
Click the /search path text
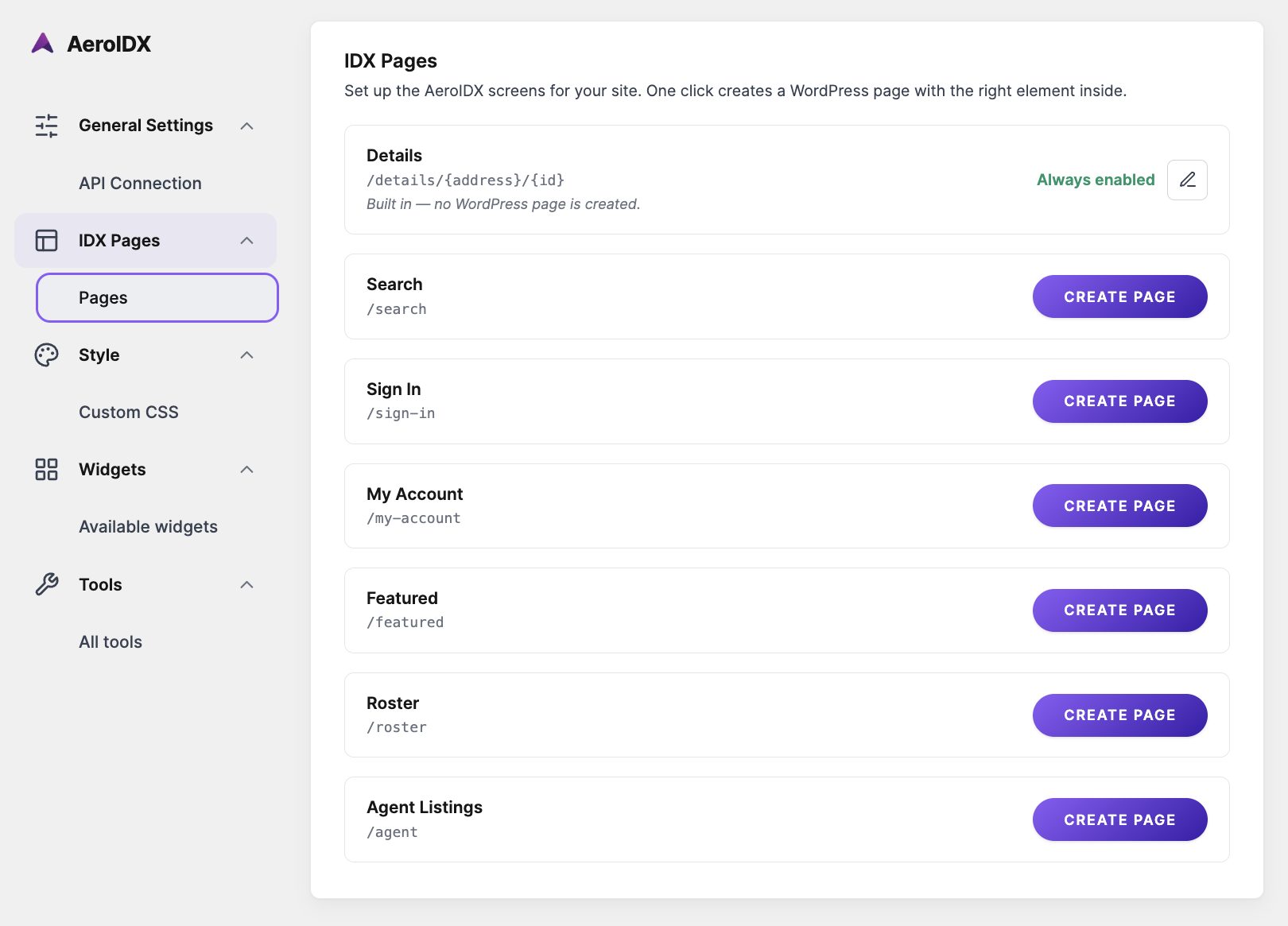click(396, 309)
